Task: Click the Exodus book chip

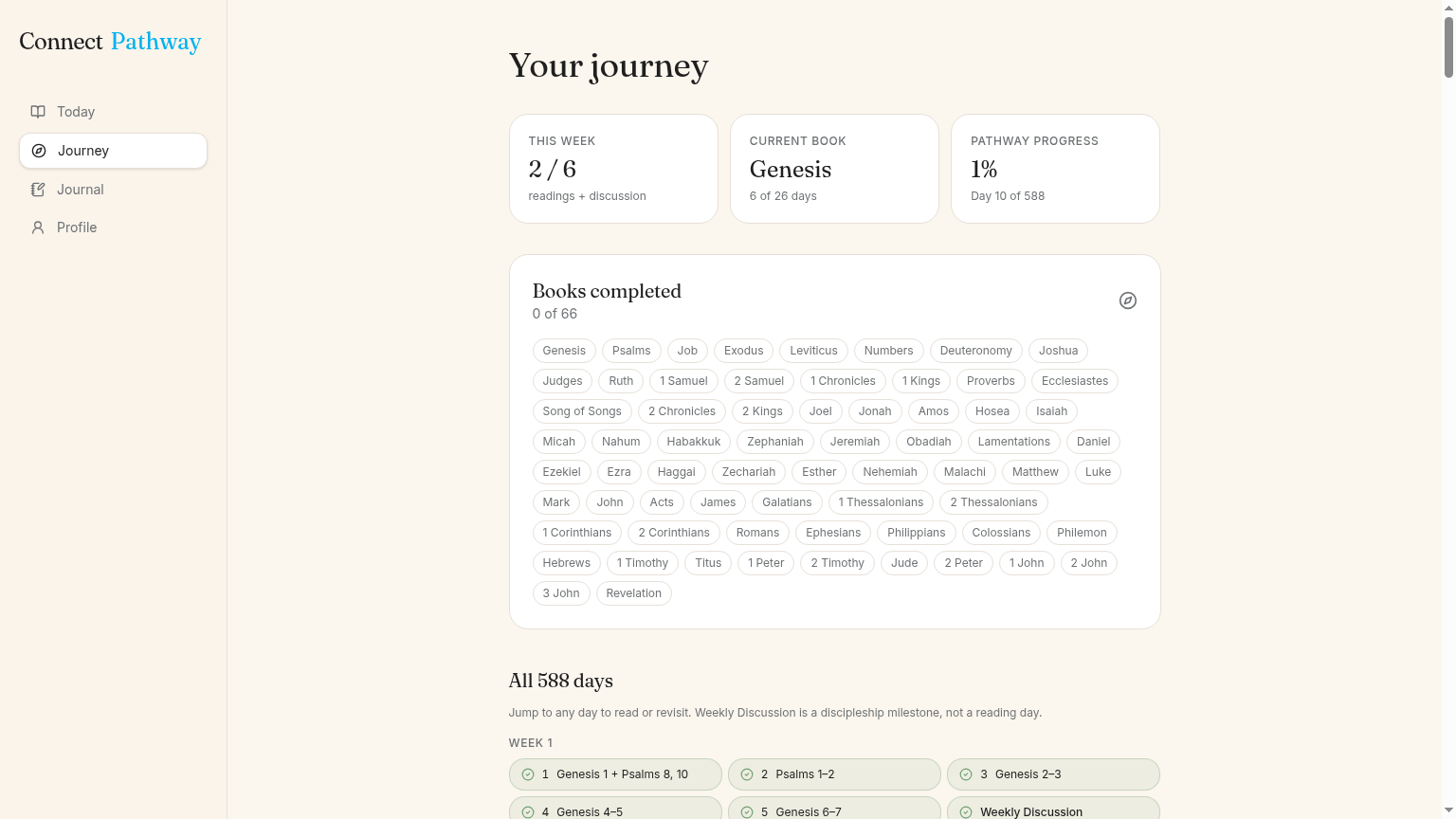Action: [744, 351]
